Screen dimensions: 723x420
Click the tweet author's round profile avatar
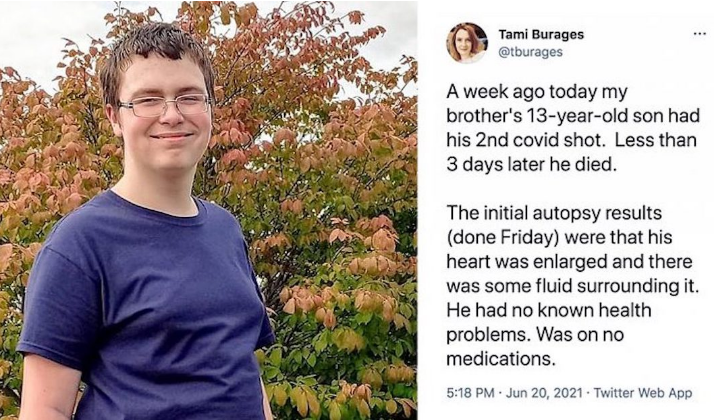pyautogui.click(x=466, y=43)
